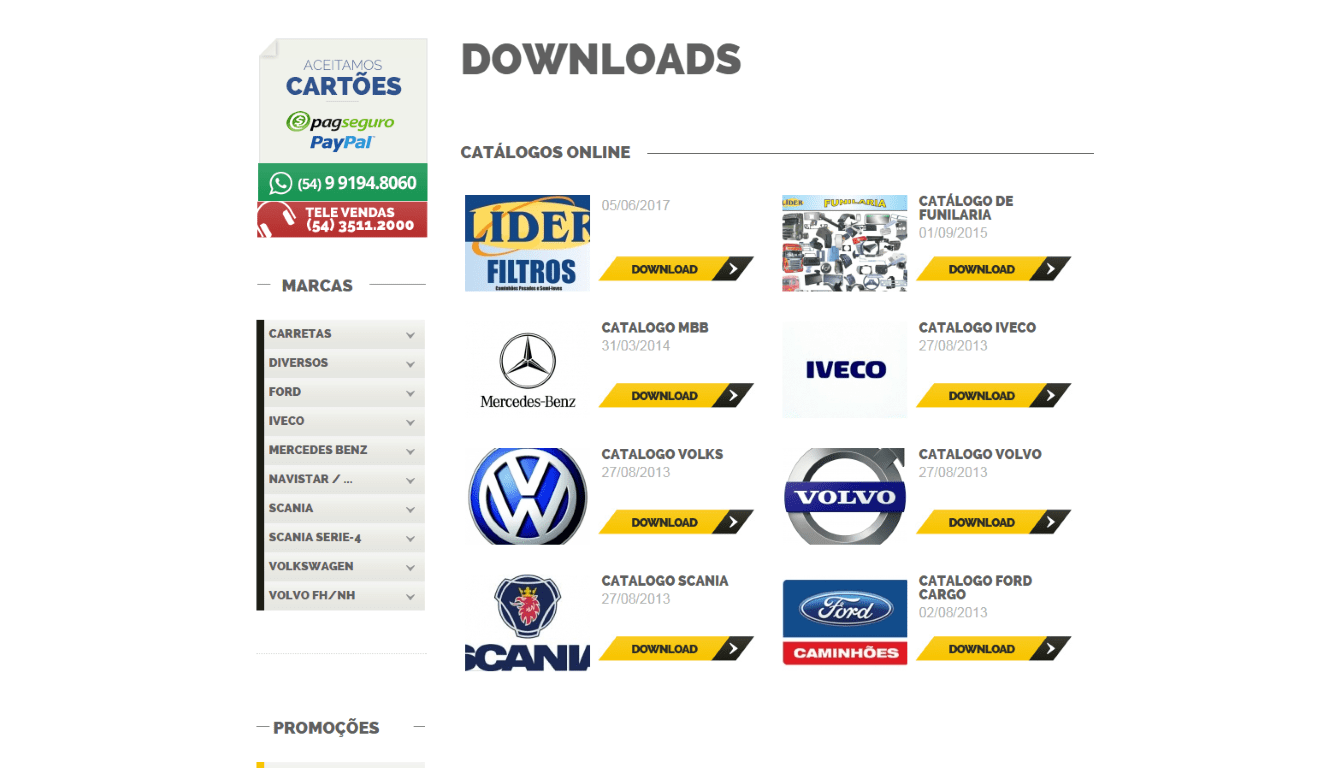
Task: Click the date 02/08/2013
Action: click(x=953, y=613)
